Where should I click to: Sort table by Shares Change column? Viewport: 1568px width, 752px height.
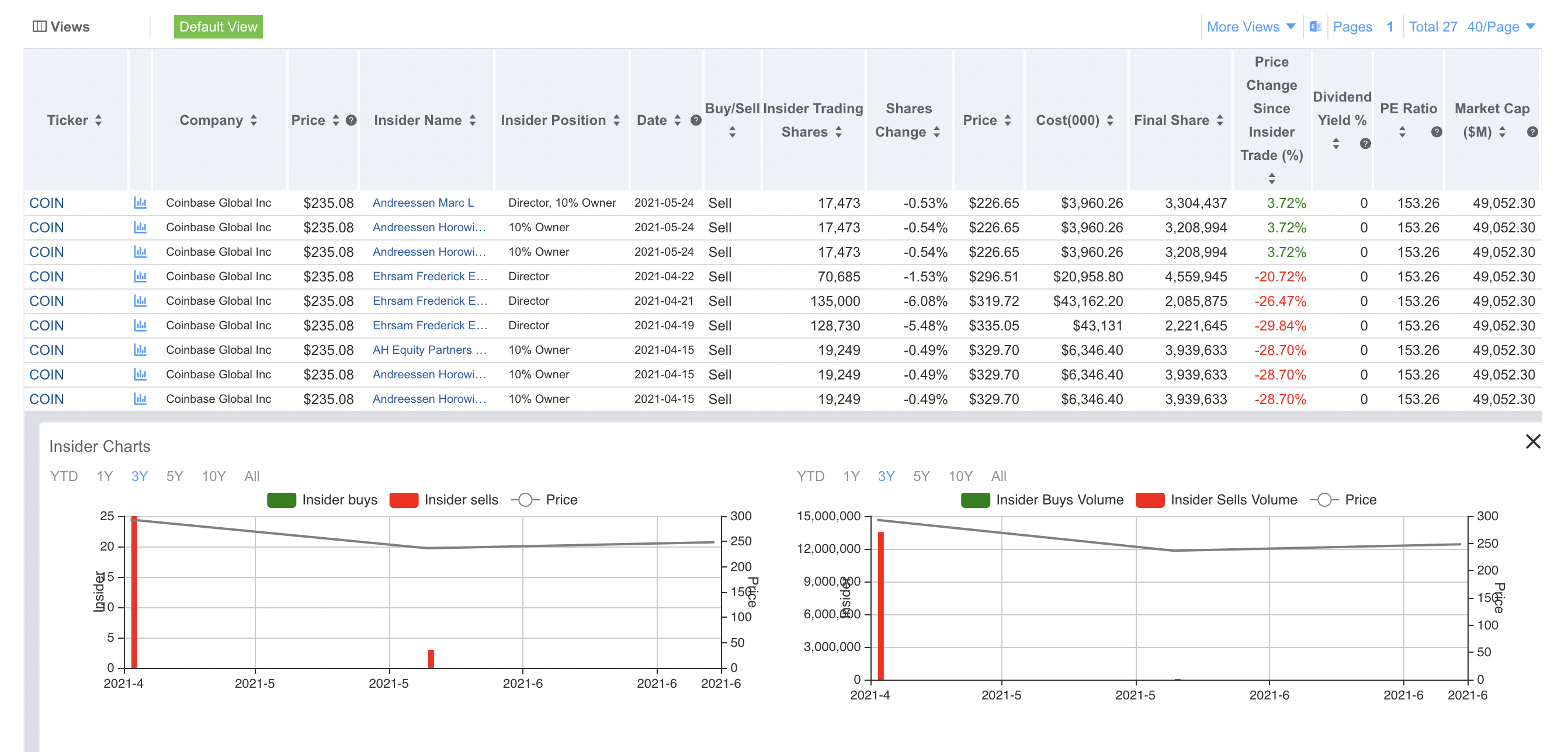(936, 132)
